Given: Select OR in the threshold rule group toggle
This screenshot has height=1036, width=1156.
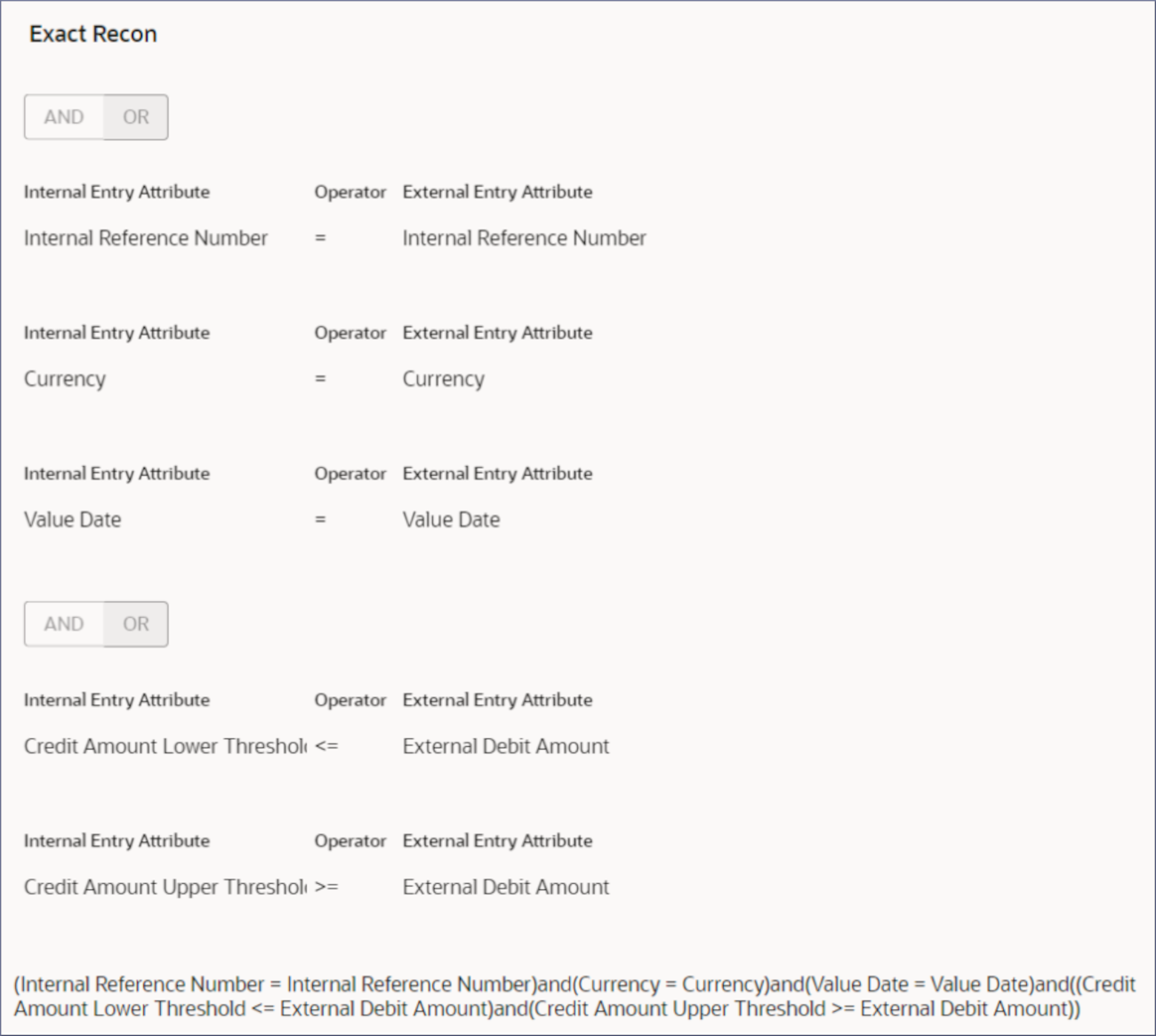Looking at the screenshot, I should pos(136,624).
